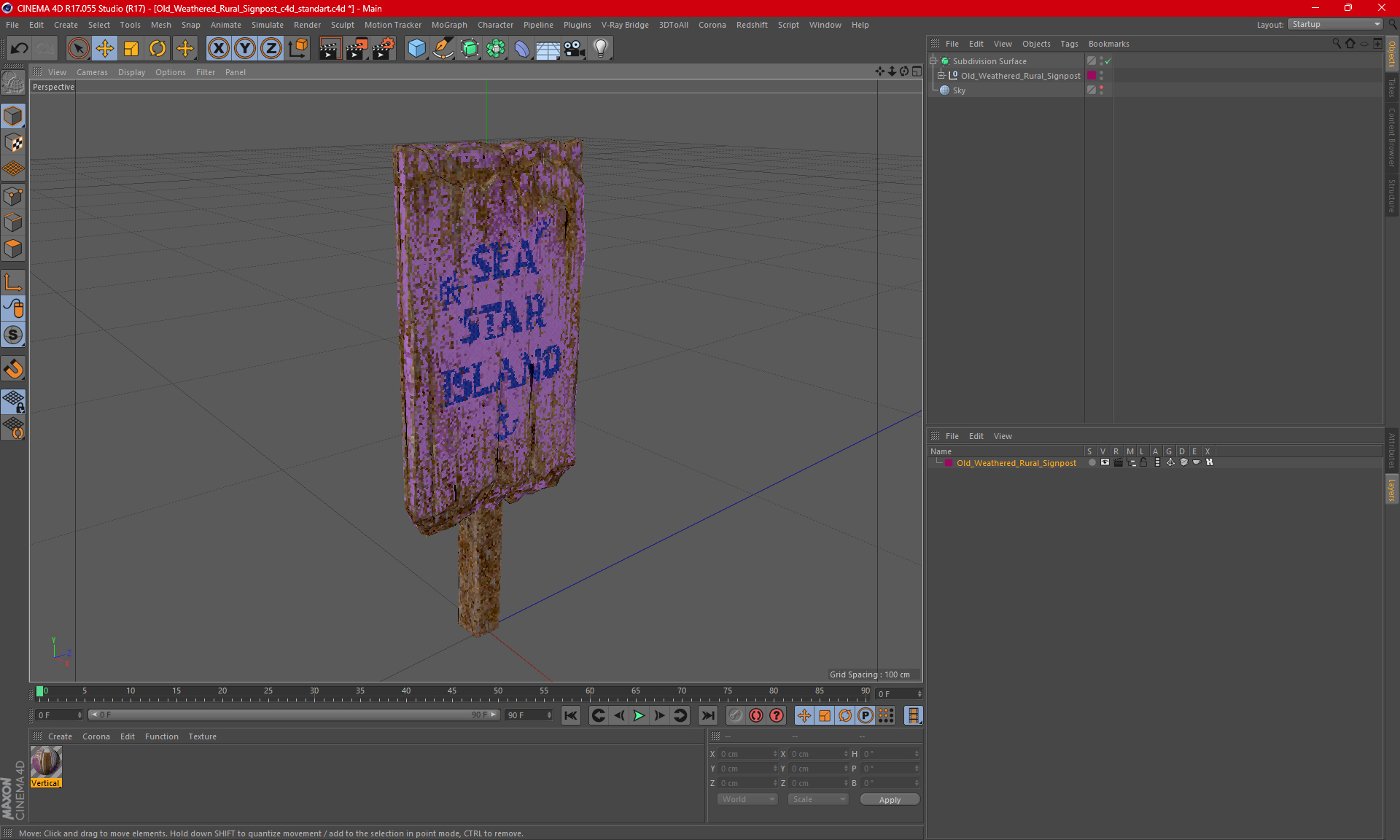Toggle layer view visibility icon
The height and width of the screenshot is (840, 1400).
tap(1105, 462)
